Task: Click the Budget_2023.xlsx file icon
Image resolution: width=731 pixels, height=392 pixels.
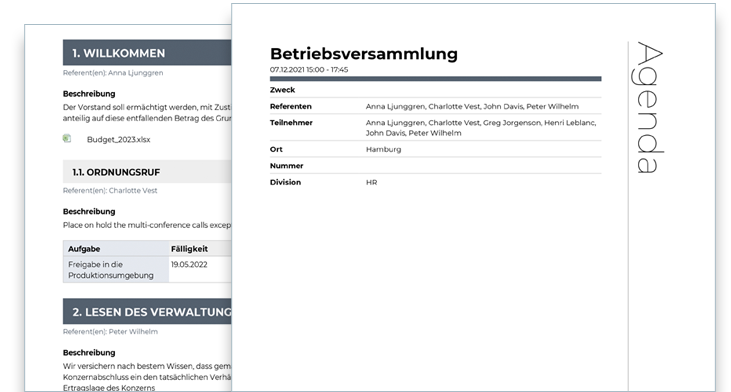Action: [67, 138]
